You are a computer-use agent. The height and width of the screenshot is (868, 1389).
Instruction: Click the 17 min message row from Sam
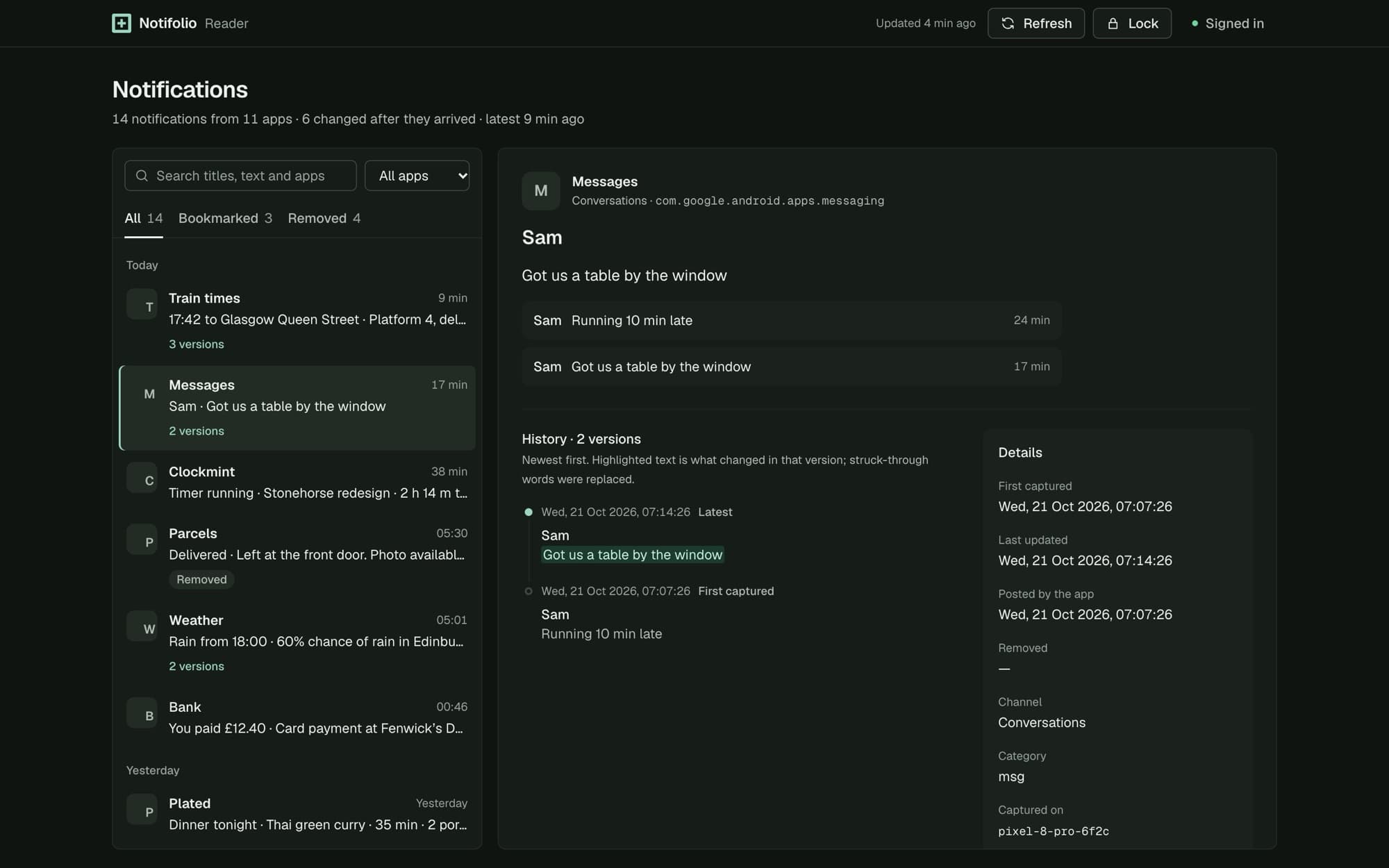tap(792, 367)
